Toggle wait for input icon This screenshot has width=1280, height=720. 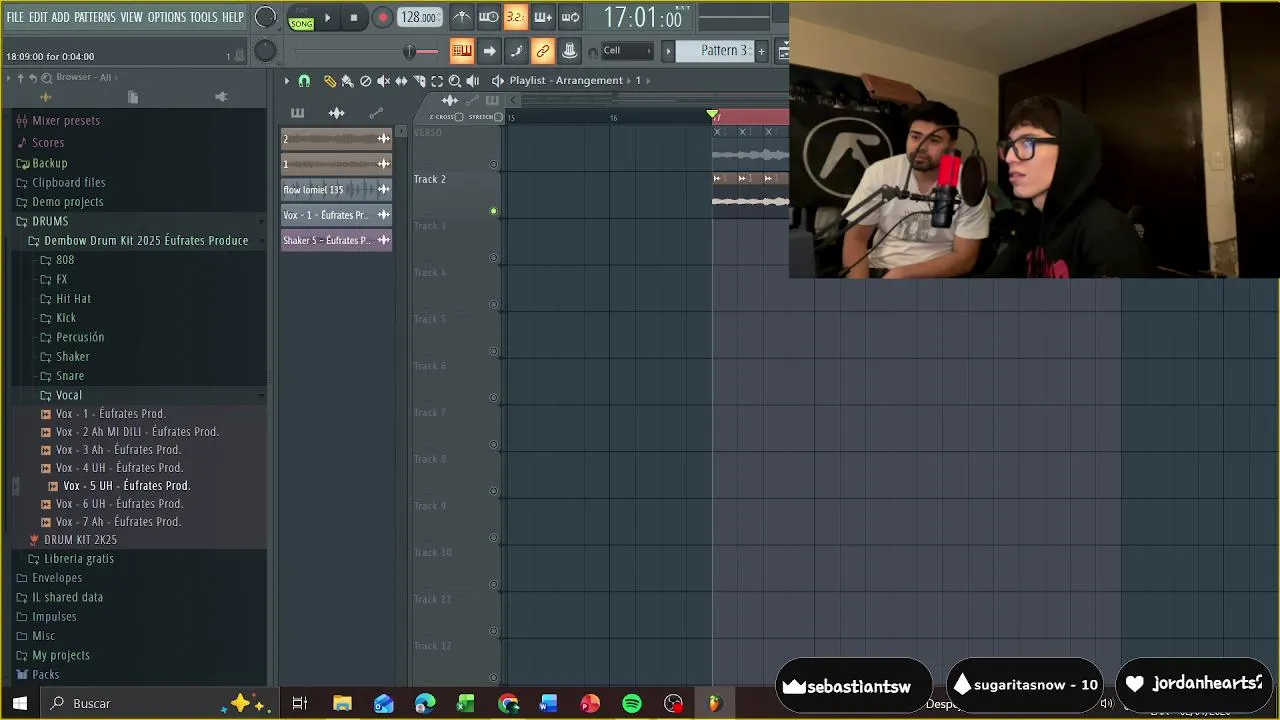pyautogui.click(x=489, y=17)
